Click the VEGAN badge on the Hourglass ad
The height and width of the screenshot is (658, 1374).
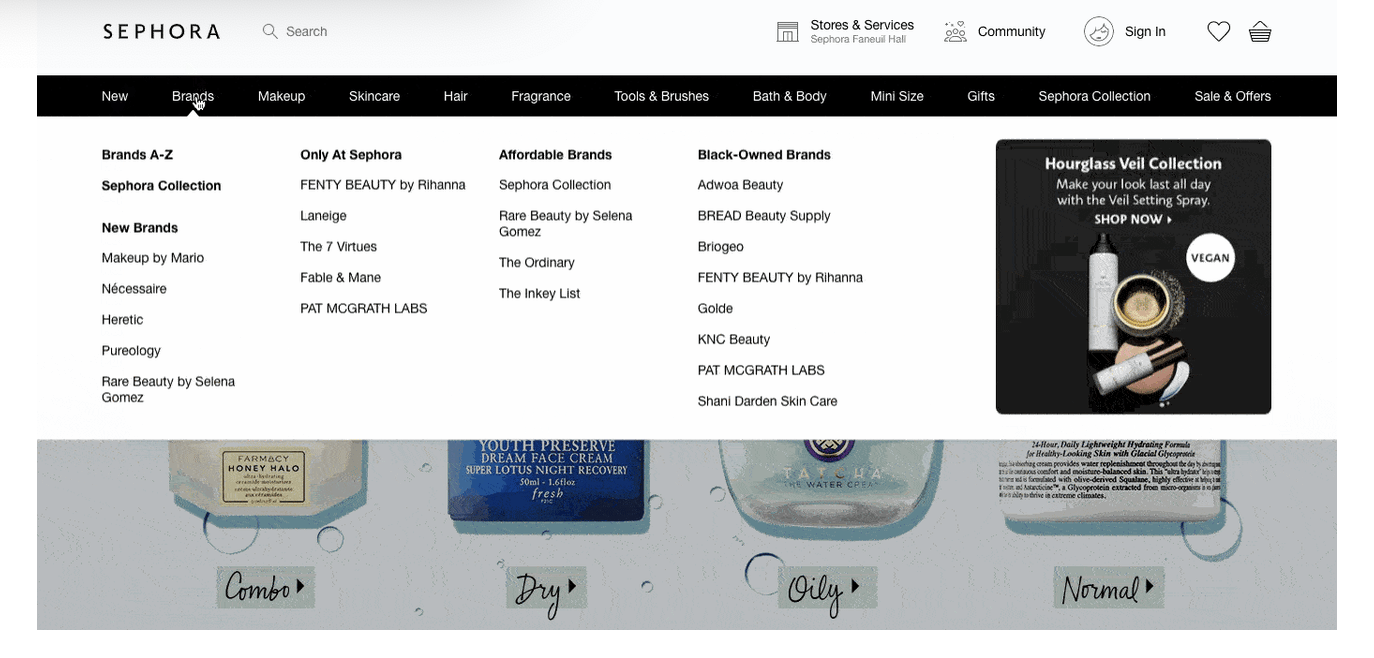click(x=1210, y=257)
